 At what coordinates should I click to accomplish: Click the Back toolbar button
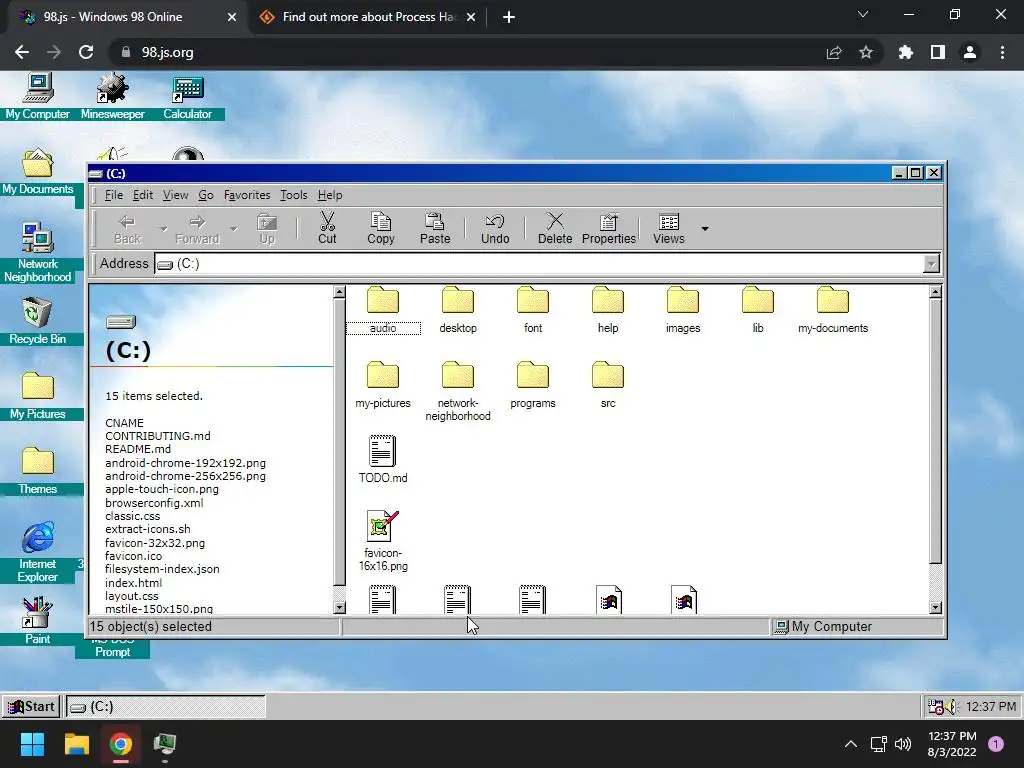coord(127,228)
